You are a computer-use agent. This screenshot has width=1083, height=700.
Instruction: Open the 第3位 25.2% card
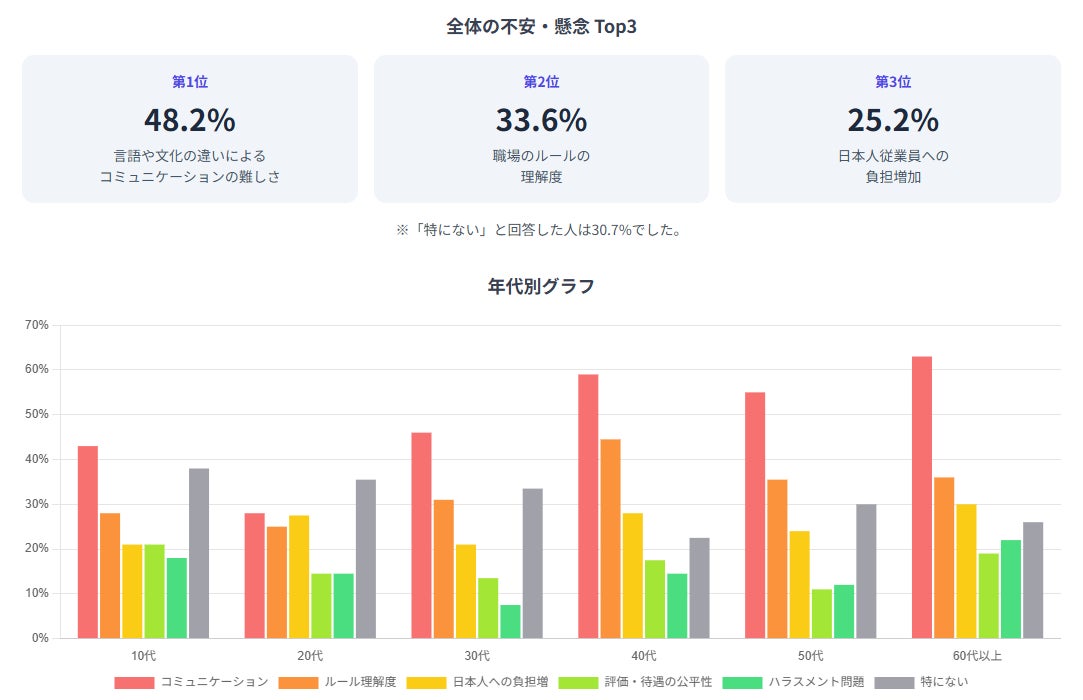click(892, 129)
